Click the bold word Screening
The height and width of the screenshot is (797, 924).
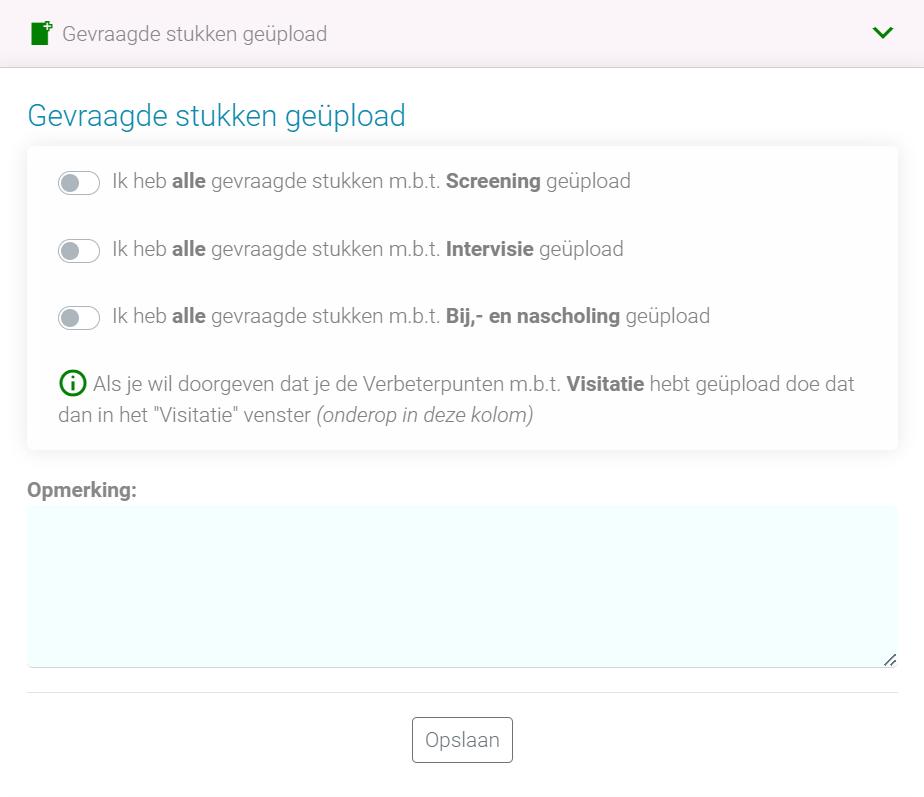pos(493,182)
